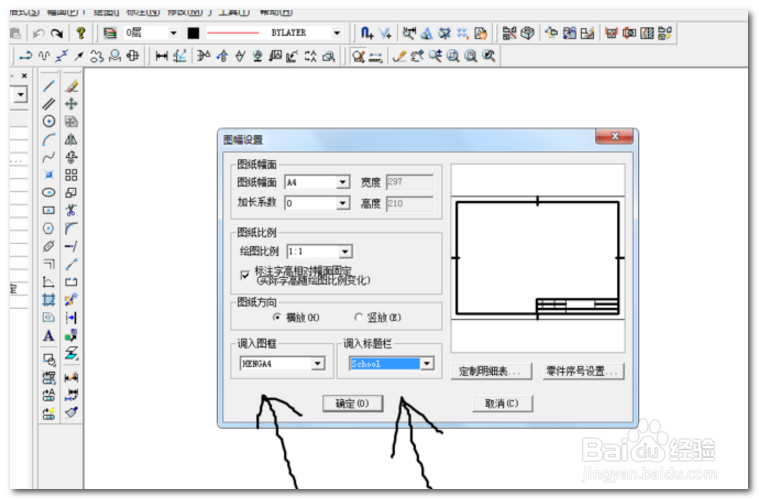Select the Spline curve tool

pyautogui.click(x=48, y=157)
